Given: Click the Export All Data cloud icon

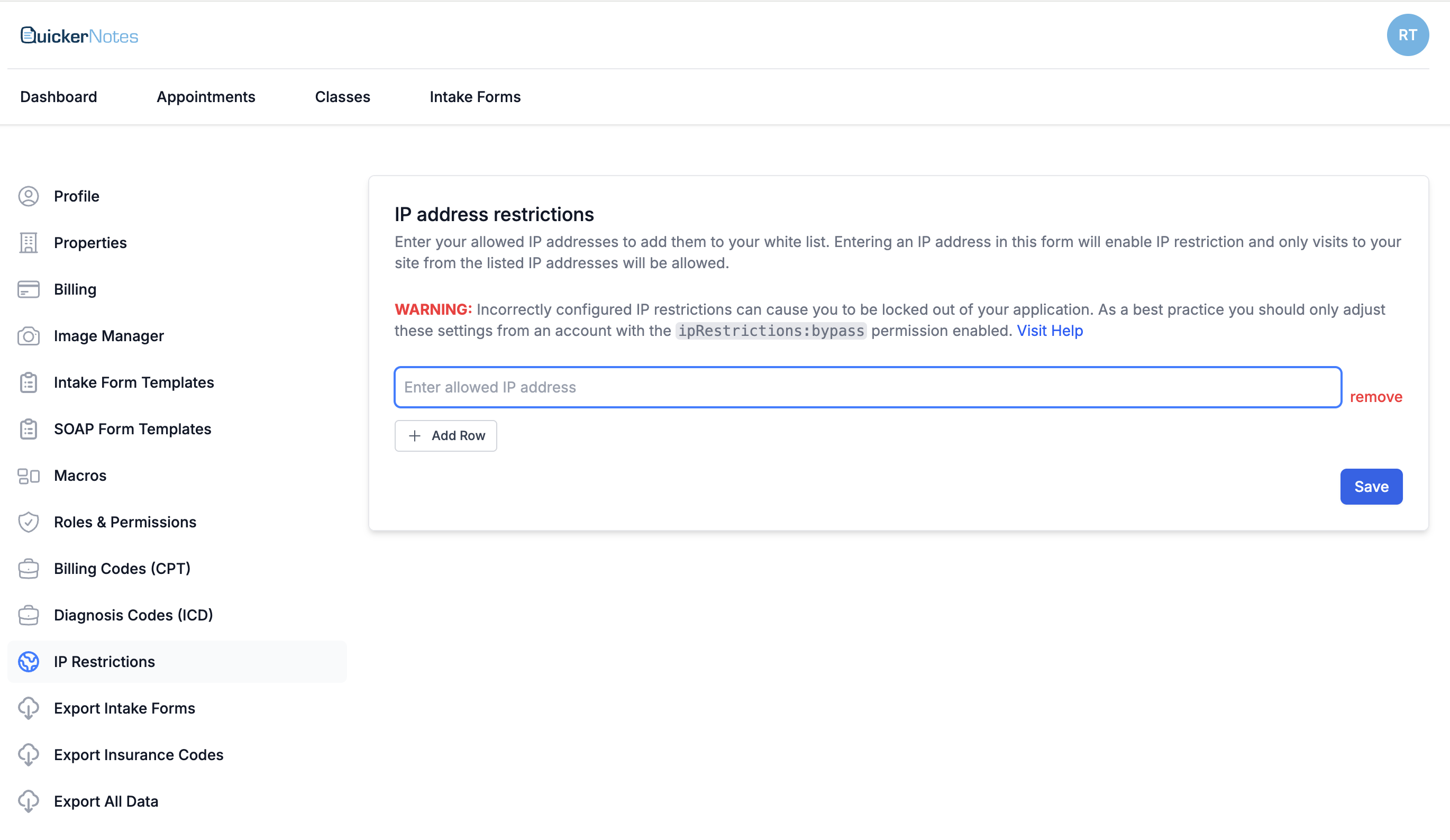Looking at the screenshot, I should (x=28, y=801).
